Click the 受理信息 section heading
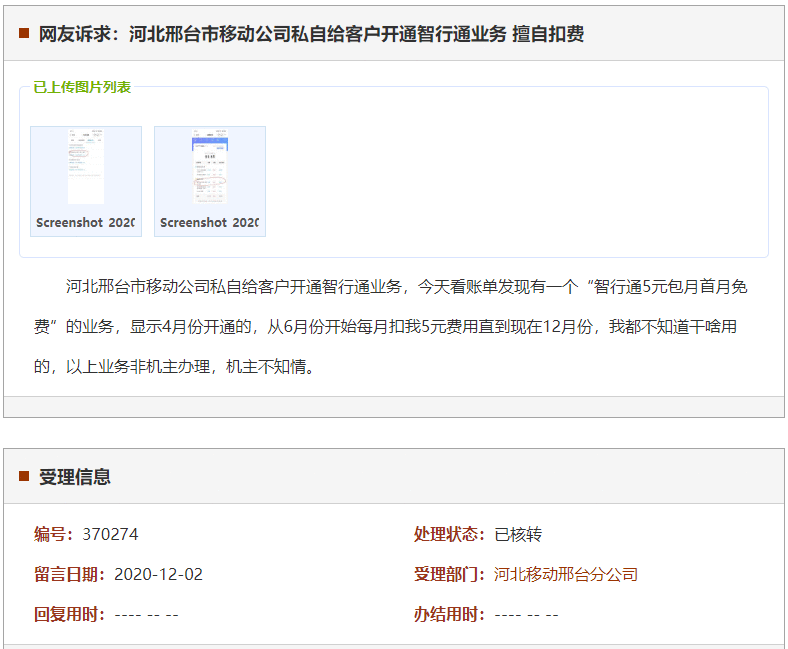 tap(75, 477)
